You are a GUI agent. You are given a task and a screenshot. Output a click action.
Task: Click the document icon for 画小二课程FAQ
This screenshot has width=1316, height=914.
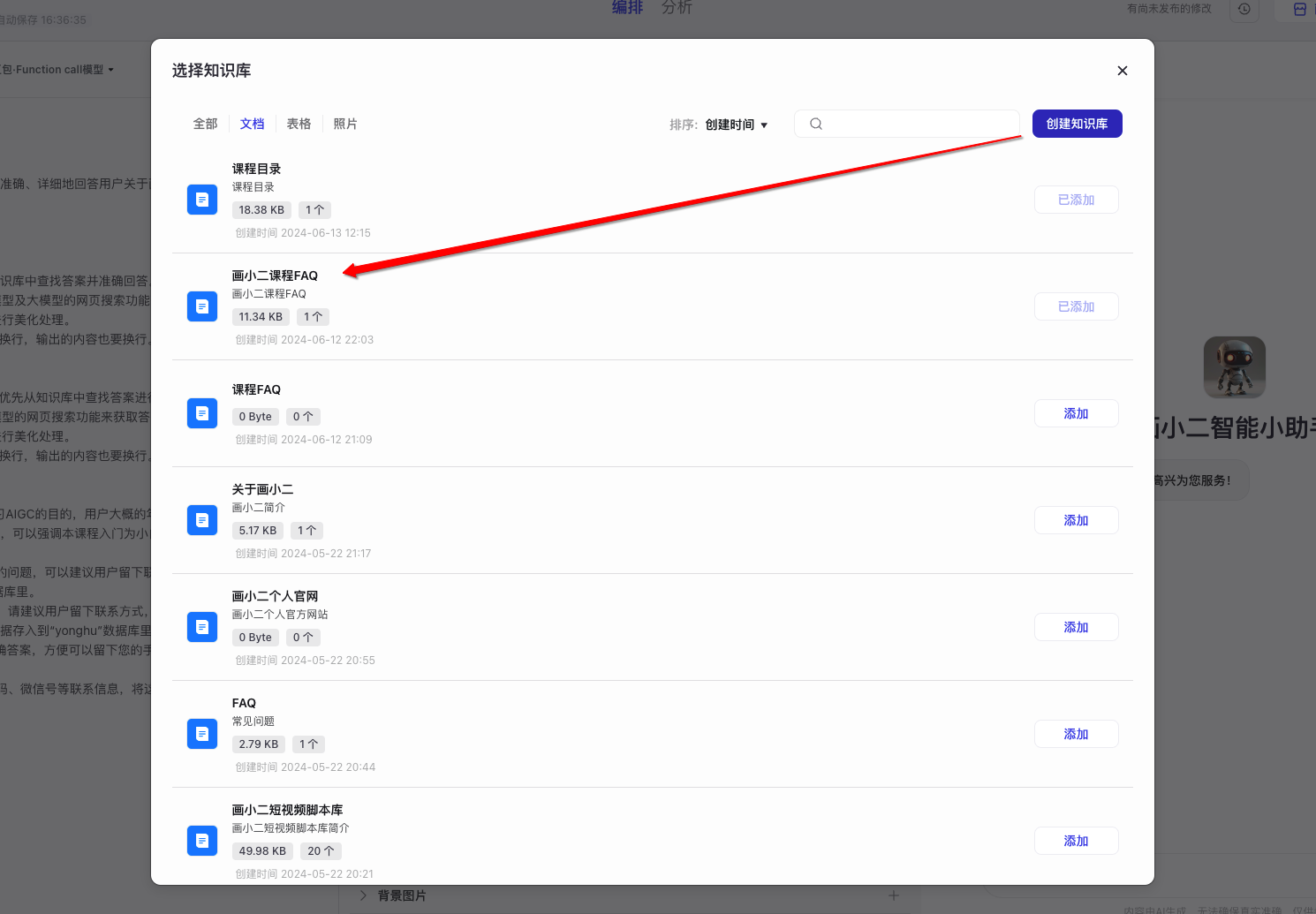(202, 306)
